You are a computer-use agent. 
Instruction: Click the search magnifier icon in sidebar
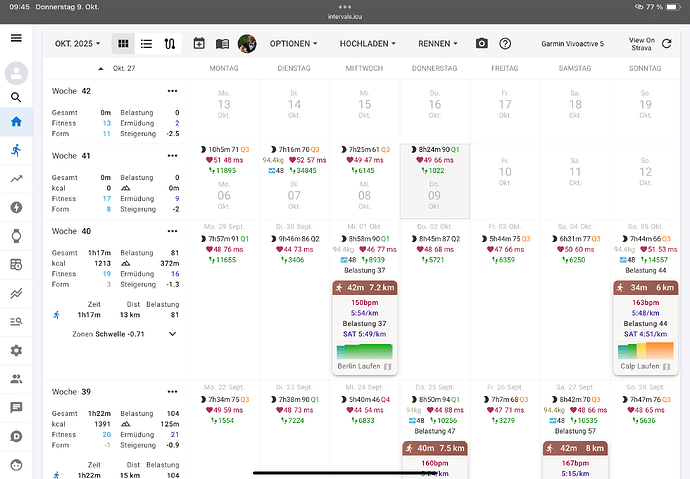pyautogui.click(x=16, y=97)
